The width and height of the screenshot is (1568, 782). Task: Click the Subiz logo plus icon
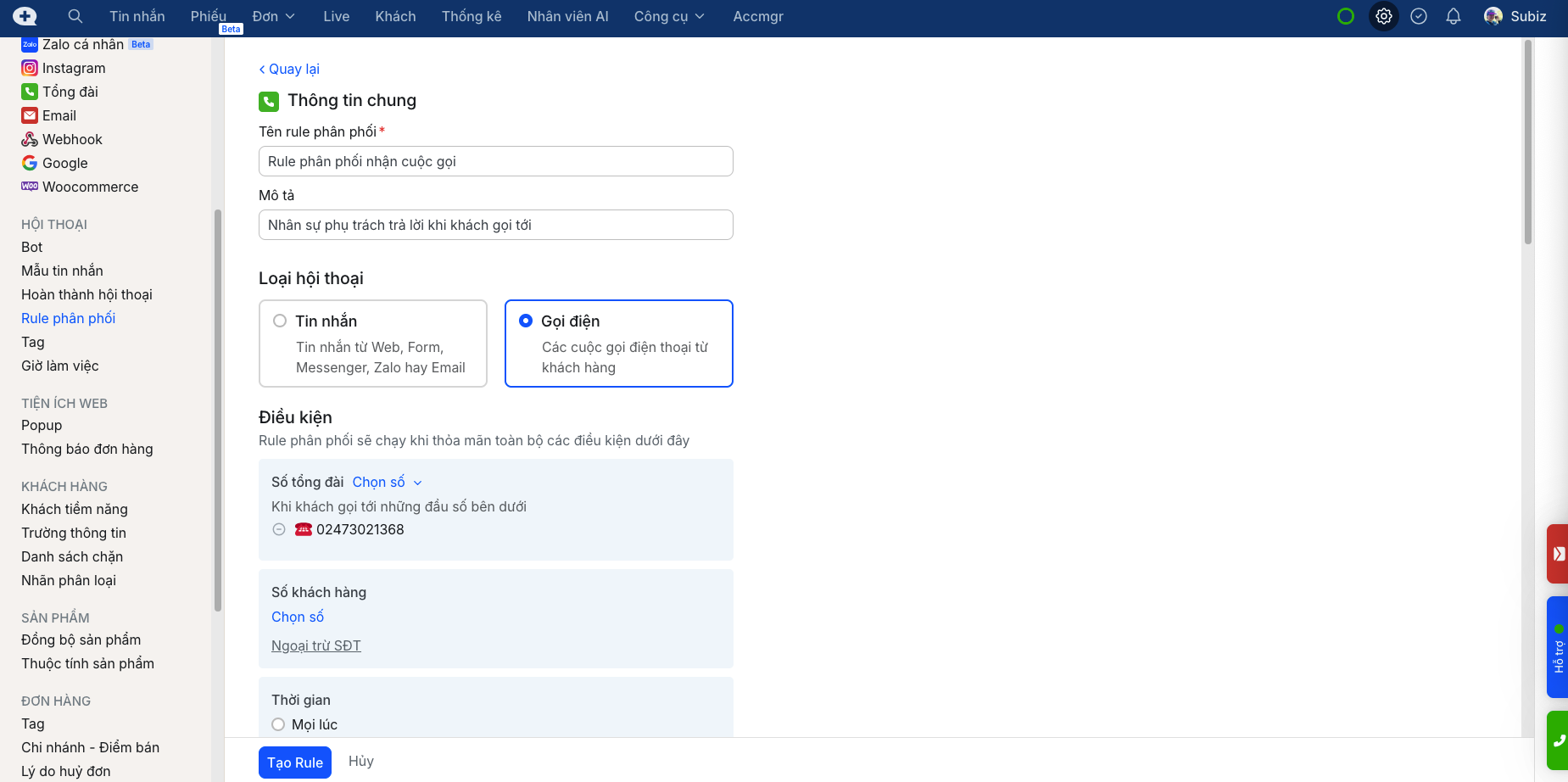[25, 16]
